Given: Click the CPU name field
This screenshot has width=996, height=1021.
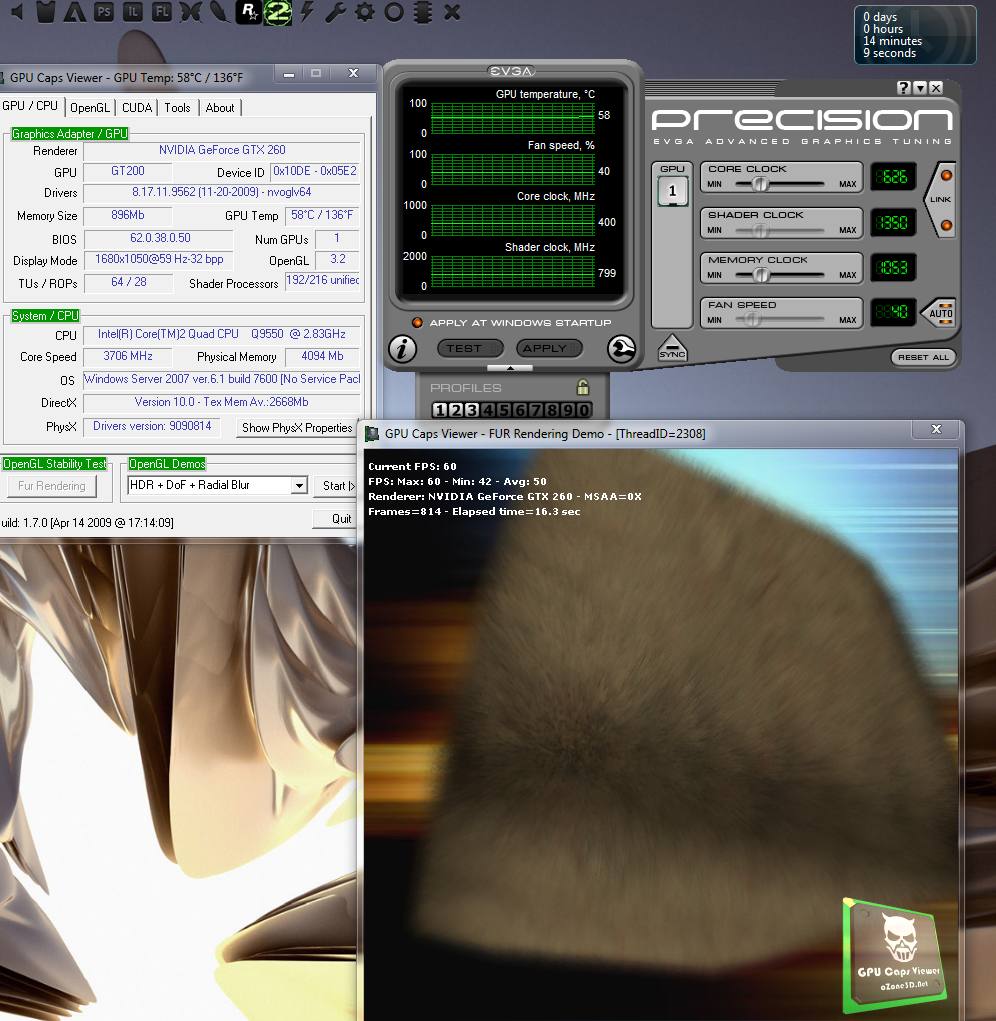Looking at the screenshot, I should tap(222, 335).
